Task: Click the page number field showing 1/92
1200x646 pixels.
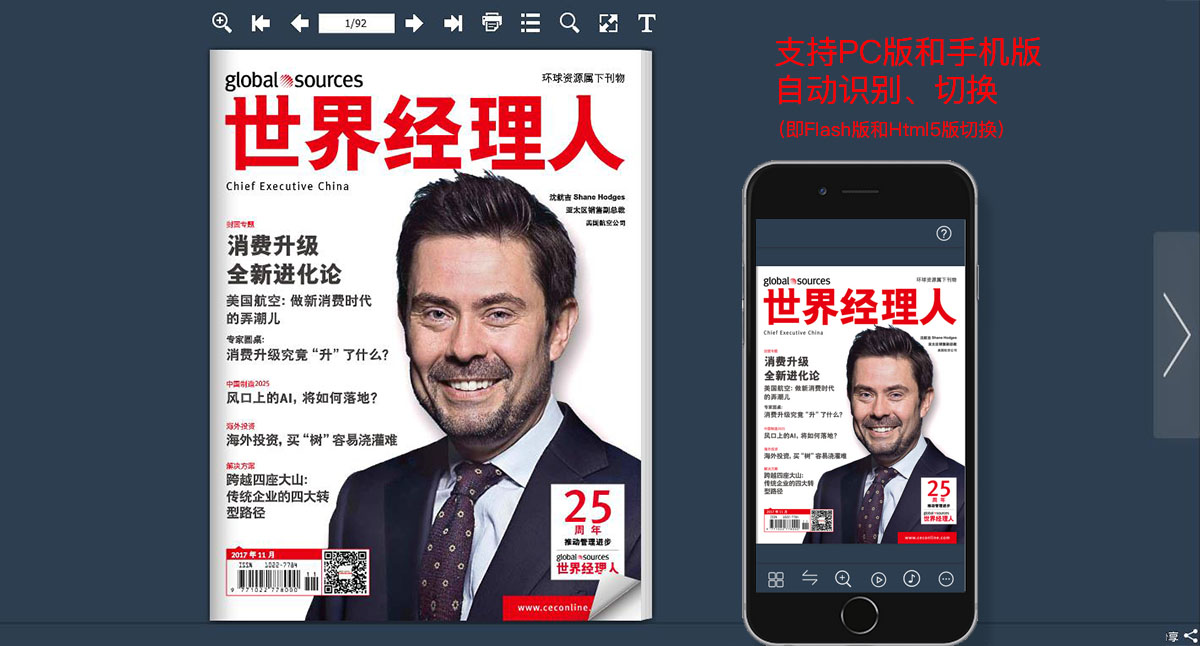Action: coord(356,23)
